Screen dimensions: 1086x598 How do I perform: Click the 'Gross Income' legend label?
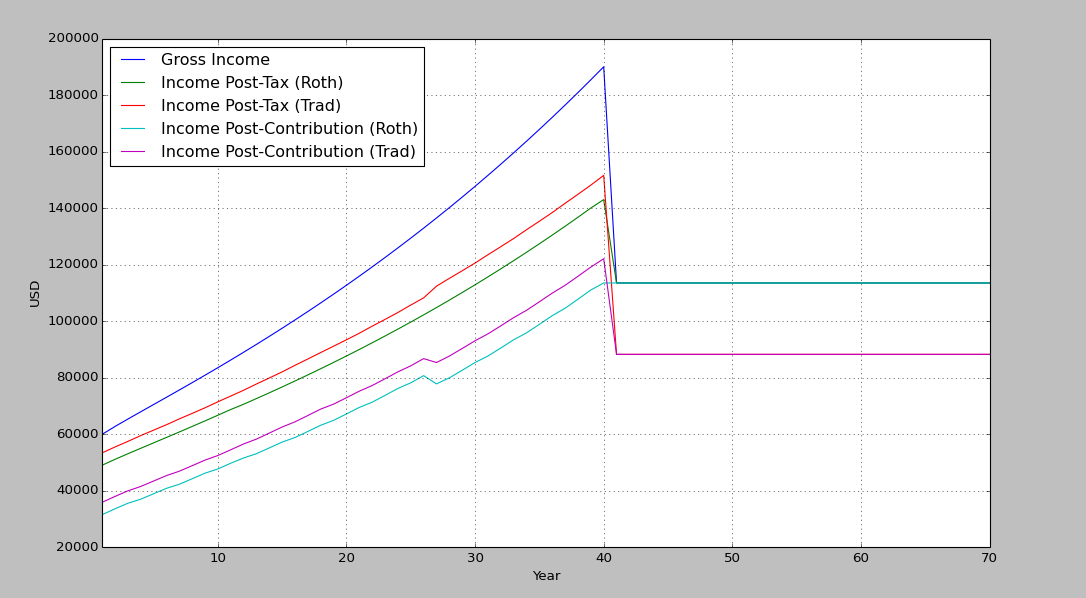coord(215,60)
